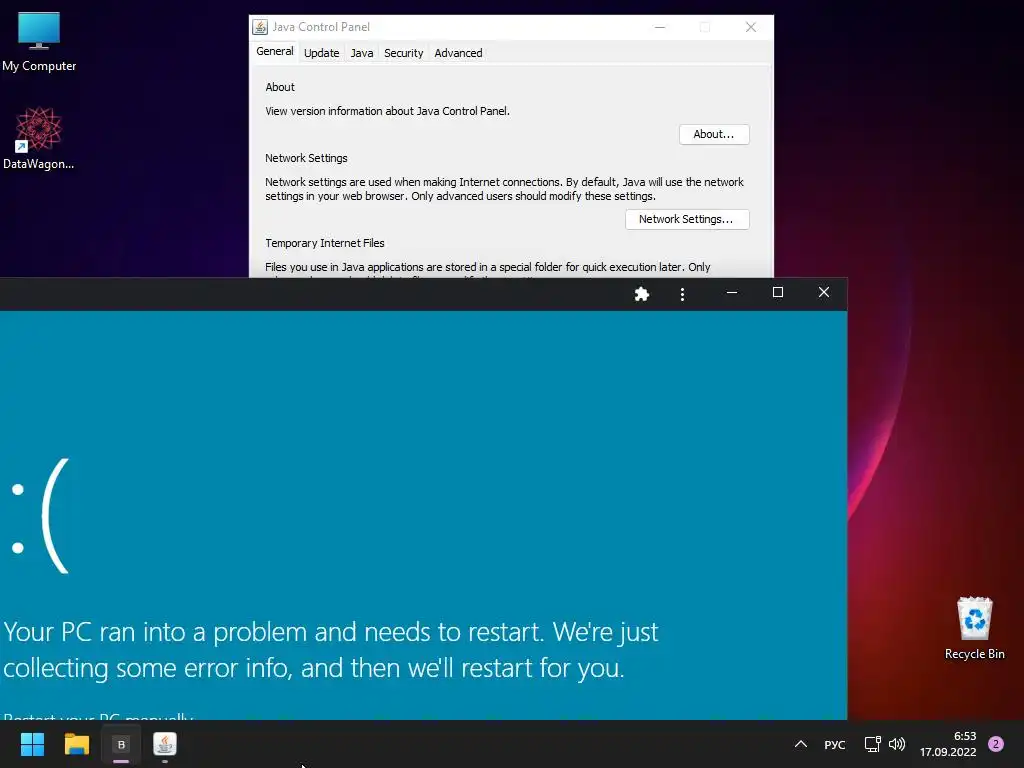Switch to the Advanced tab
This screenshot has width=1024, height=768.
pyautogui.click(x=458, y=53)
